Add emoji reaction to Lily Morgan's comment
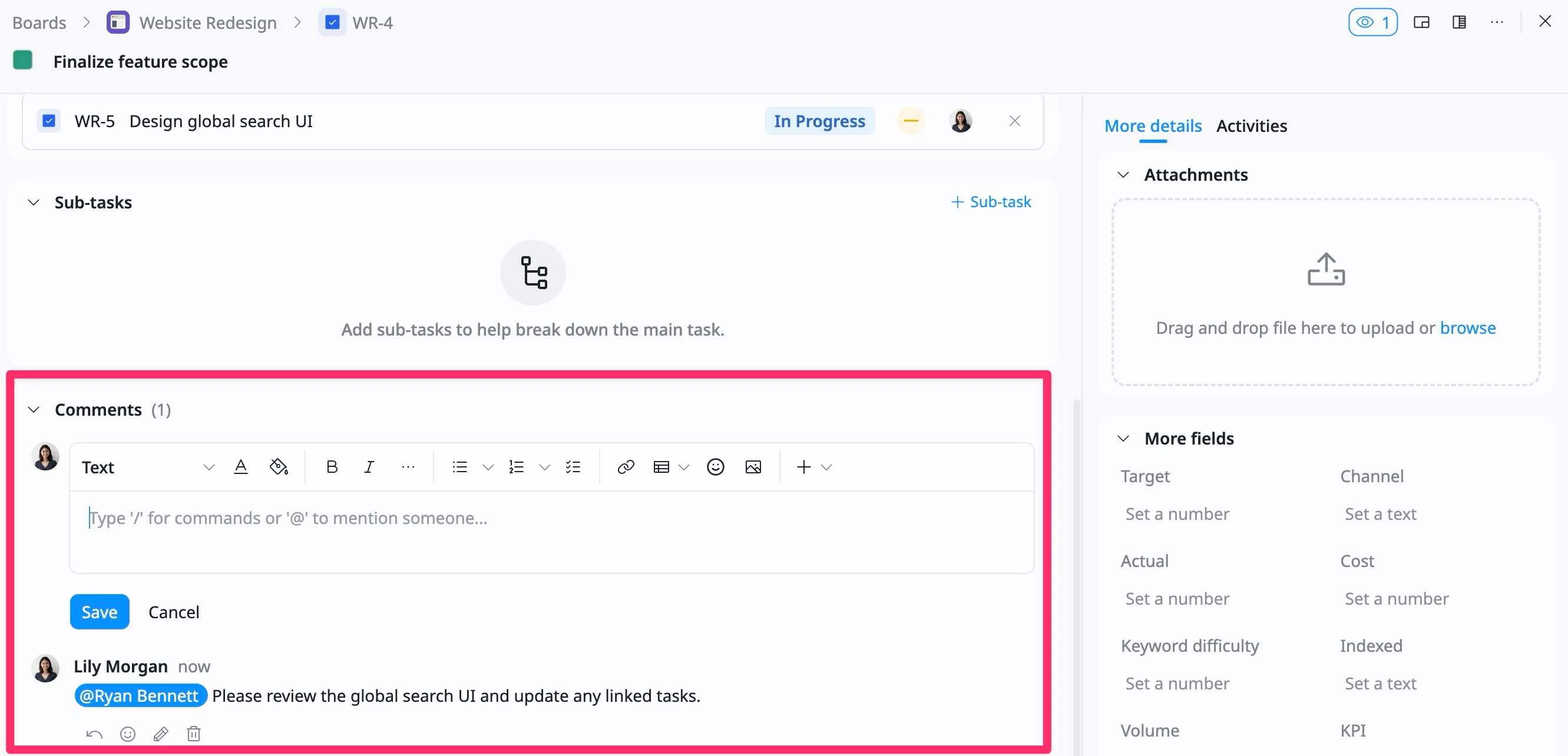1568x756 pixels. pos(128,734)
